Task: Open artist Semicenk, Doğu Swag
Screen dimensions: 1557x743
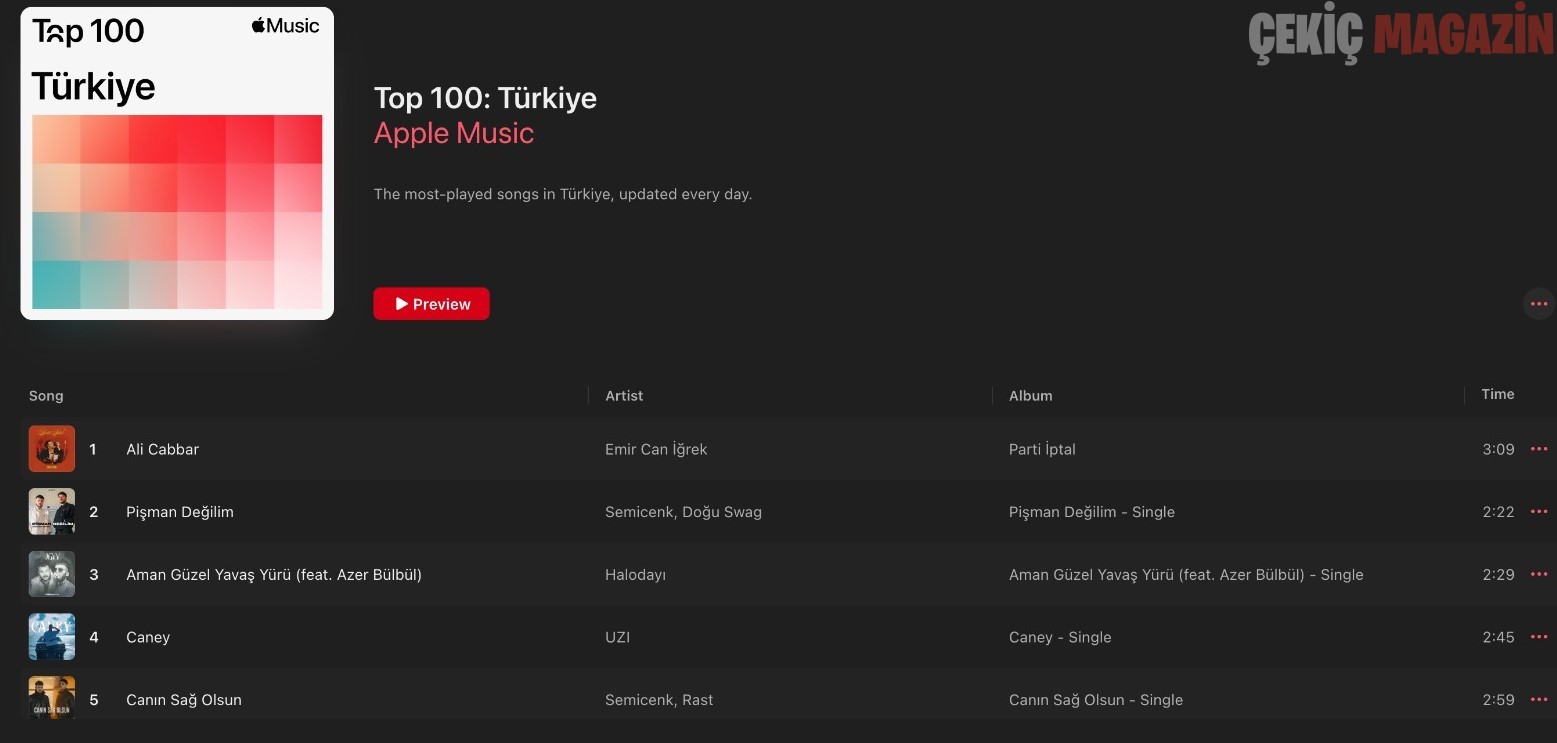Action: [683, 512]
